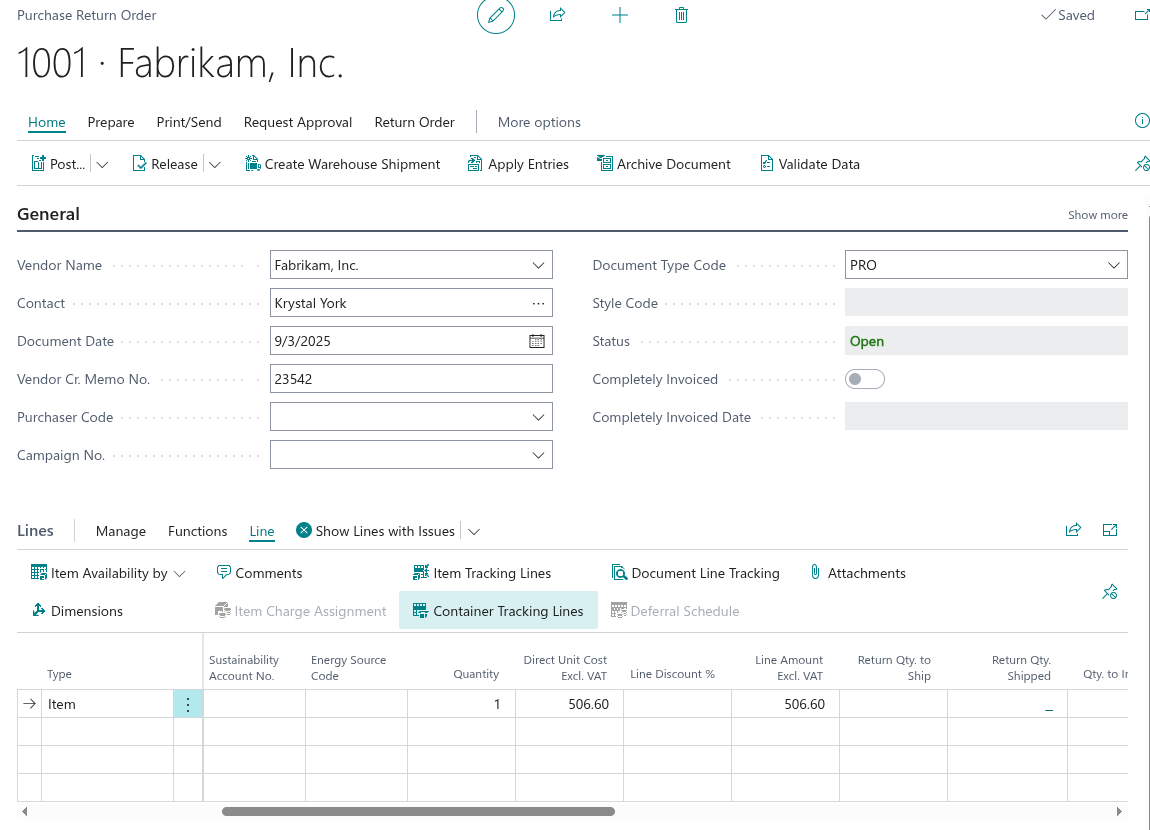Click the plus icon to create new
This screenshot has width=1150, height=830.
click(x=620, y=16)
